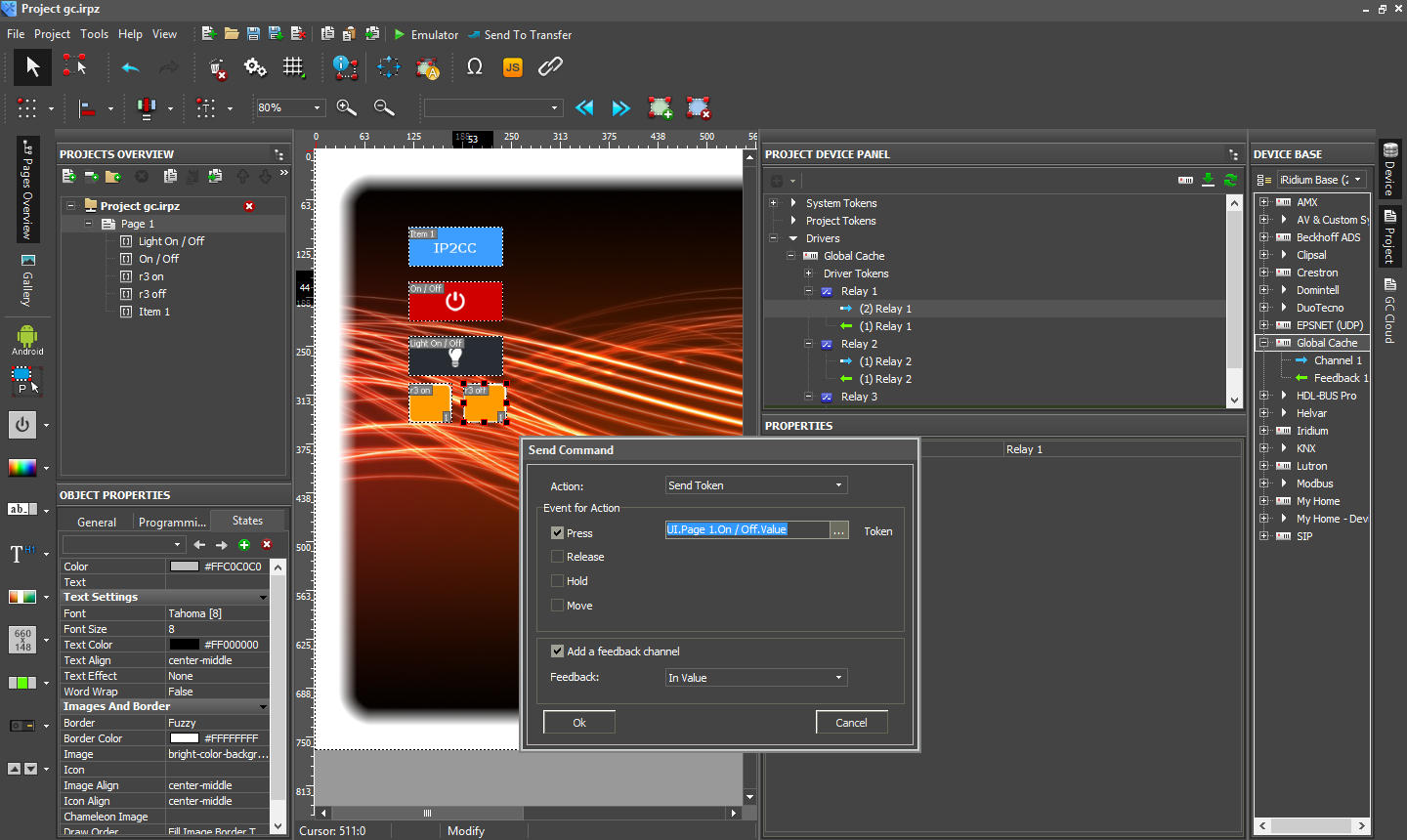This screenshot has width=1407, height=840.
Task: Open the Tools menu
Action: (x=94, y=34)
